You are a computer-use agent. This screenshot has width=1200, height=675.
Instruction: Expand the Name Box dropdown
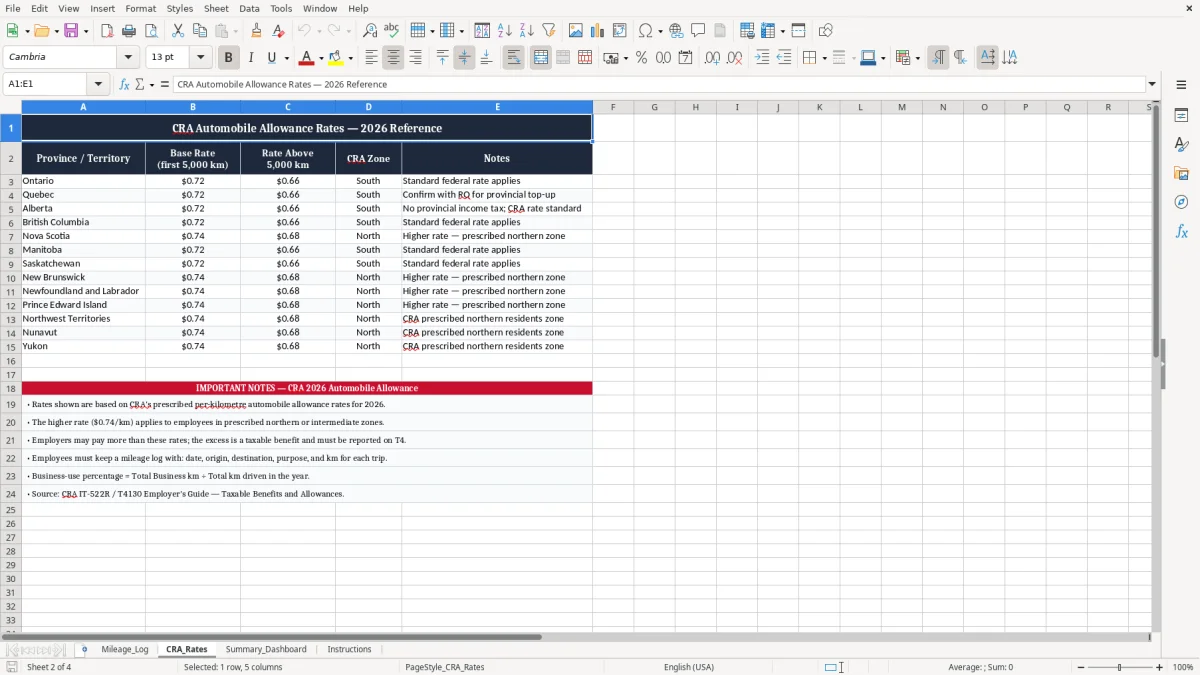98,85
